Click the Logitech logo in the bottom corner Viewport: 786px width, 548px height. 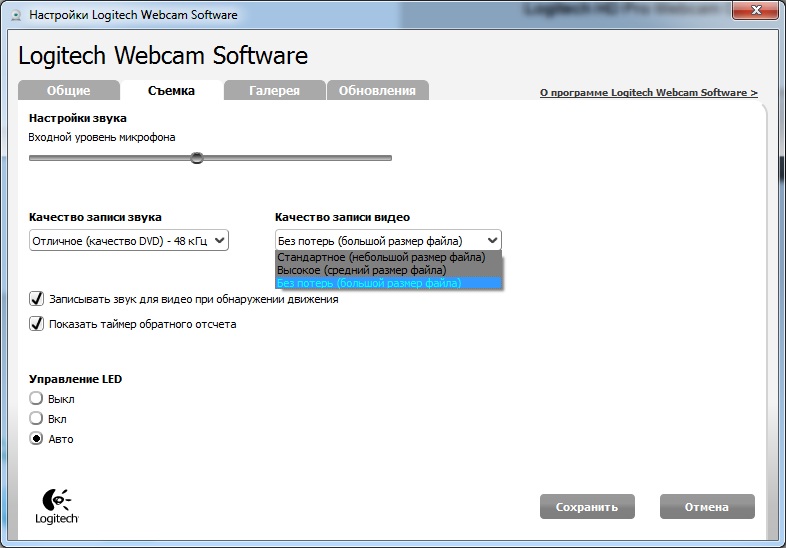click(57, 507)
